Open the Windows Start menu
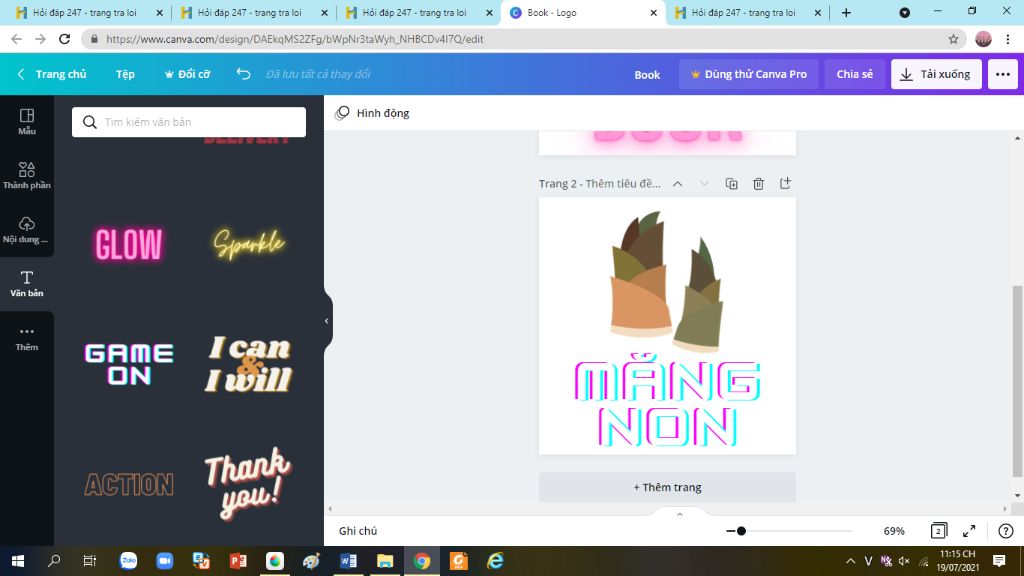Image resolution: width=1024 pixels, height=576 pixels. coord(18,561)
